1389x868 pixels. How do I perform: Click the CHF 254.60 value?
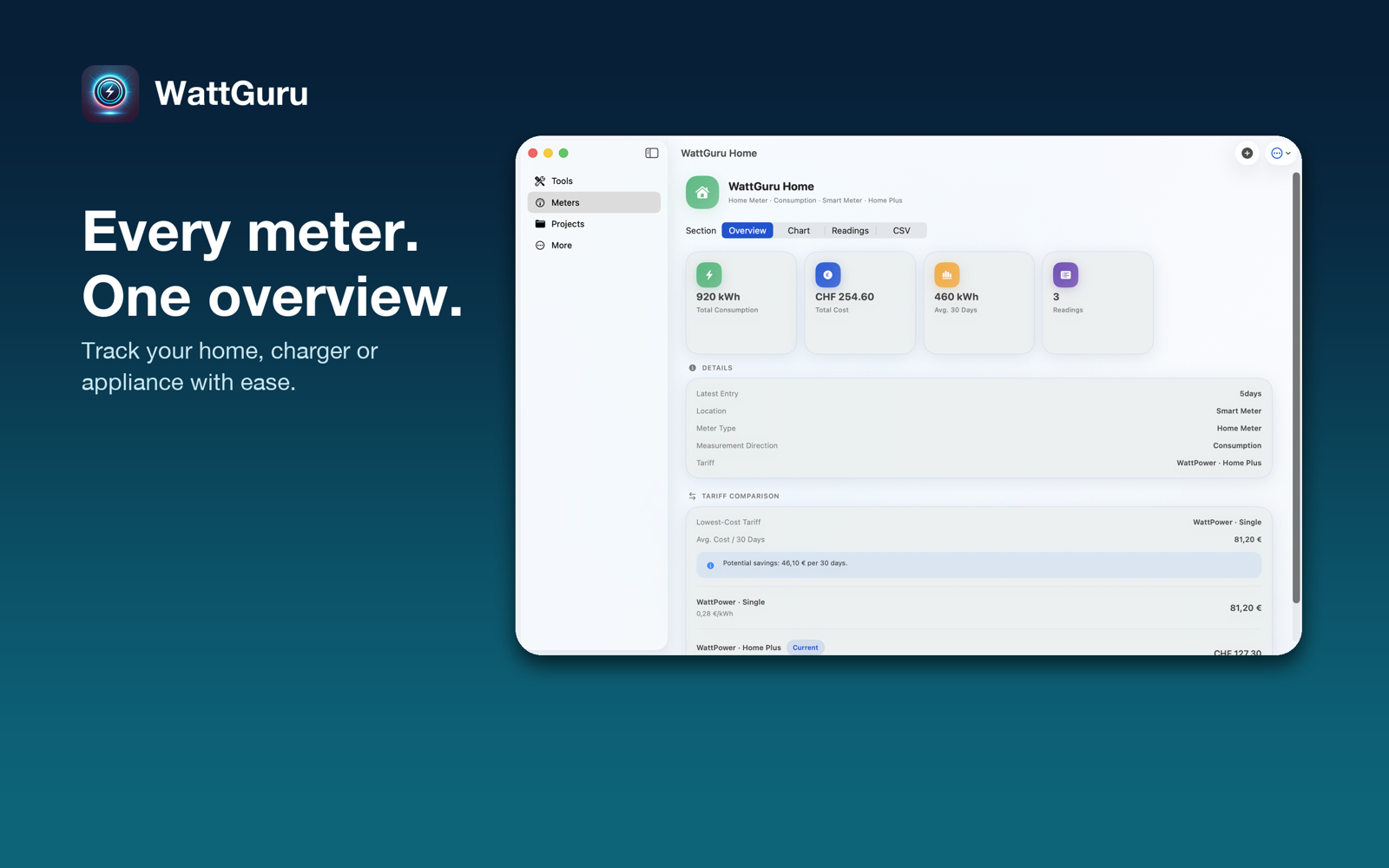coord(845,297)
